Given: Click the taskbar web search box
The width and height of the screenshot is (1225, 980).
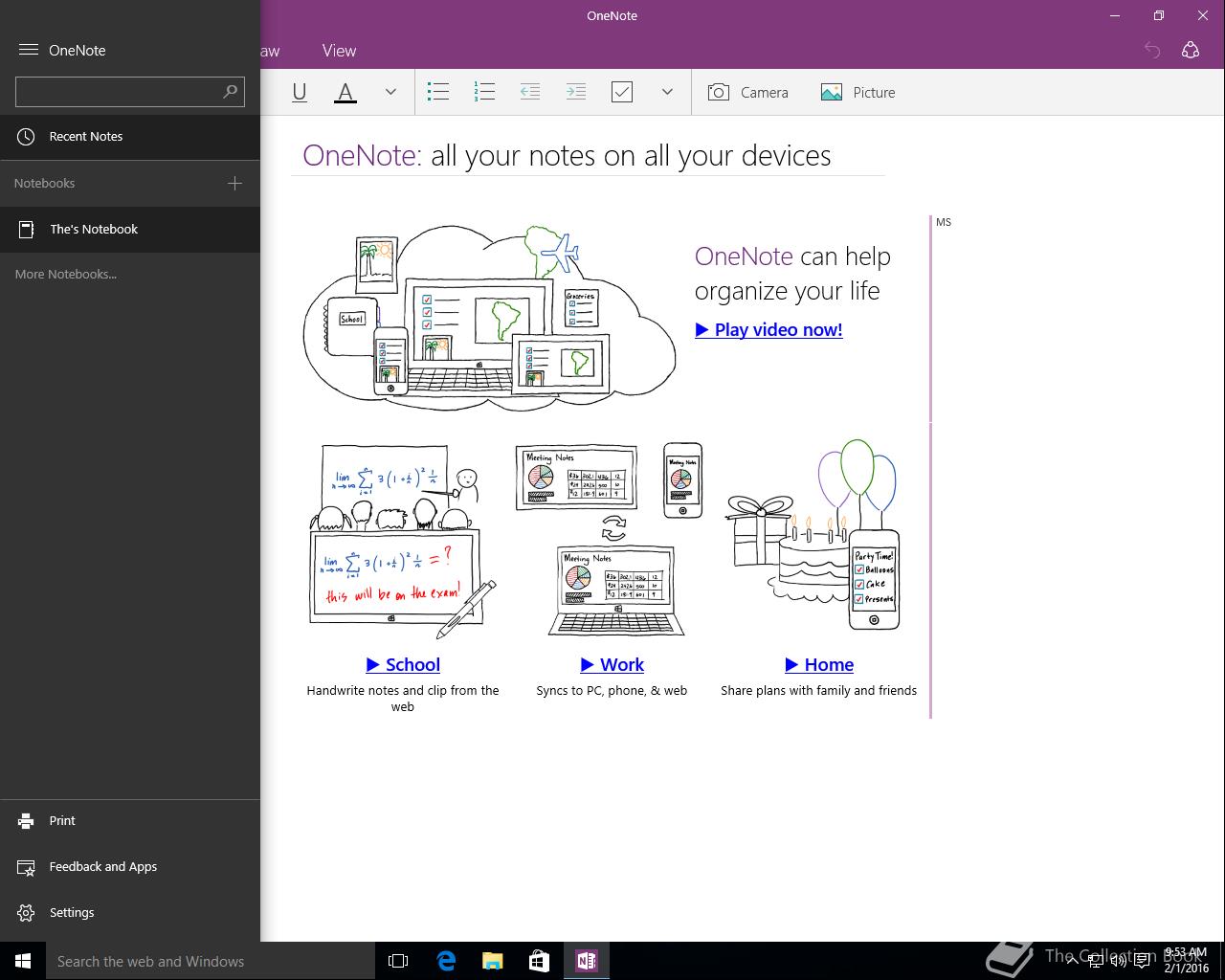Looking at the screenshot, I should coord(211,961).
